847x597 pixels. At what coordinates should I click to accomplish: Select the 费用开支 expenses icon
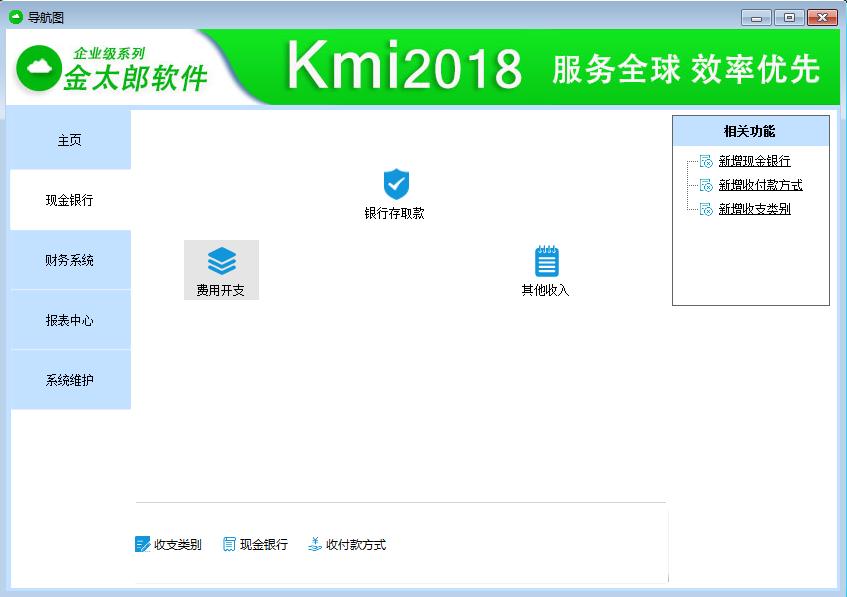pyautogui.click(x=221, y=262)
